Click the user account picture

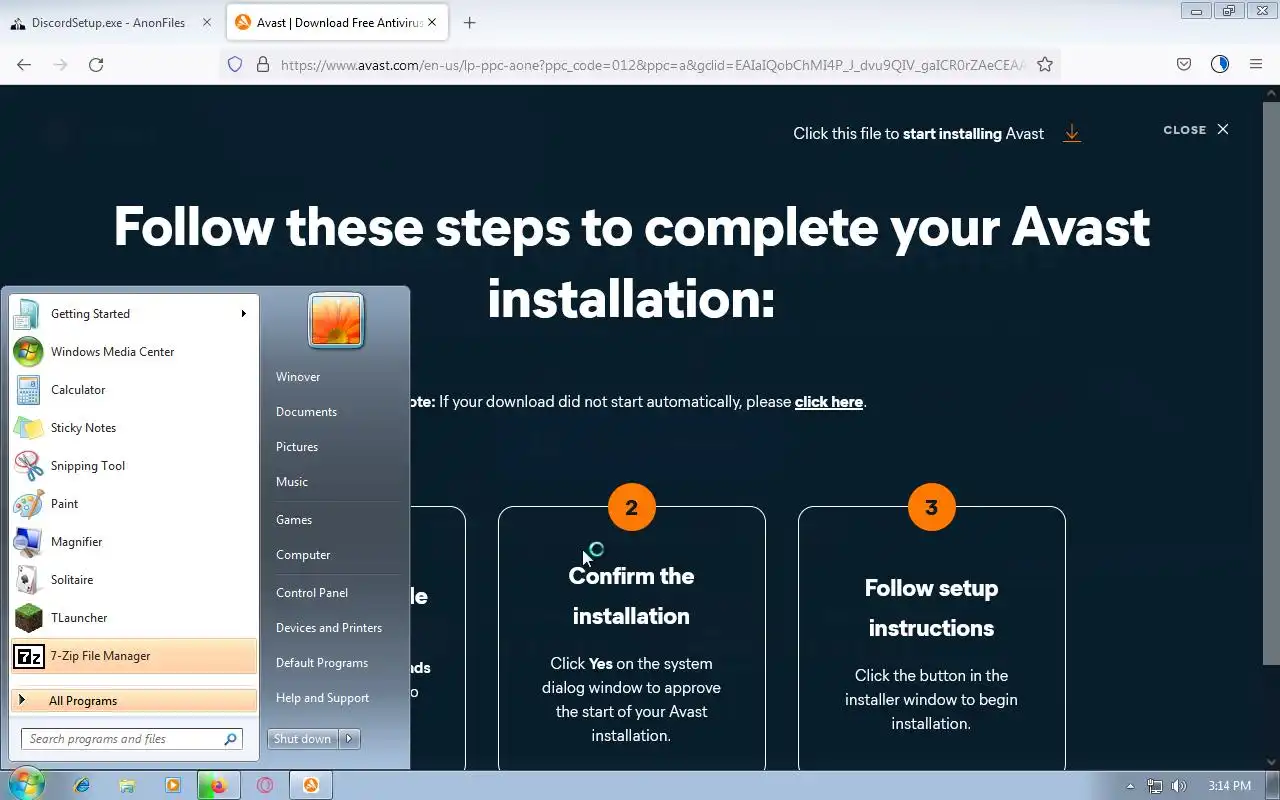[336, 320]
